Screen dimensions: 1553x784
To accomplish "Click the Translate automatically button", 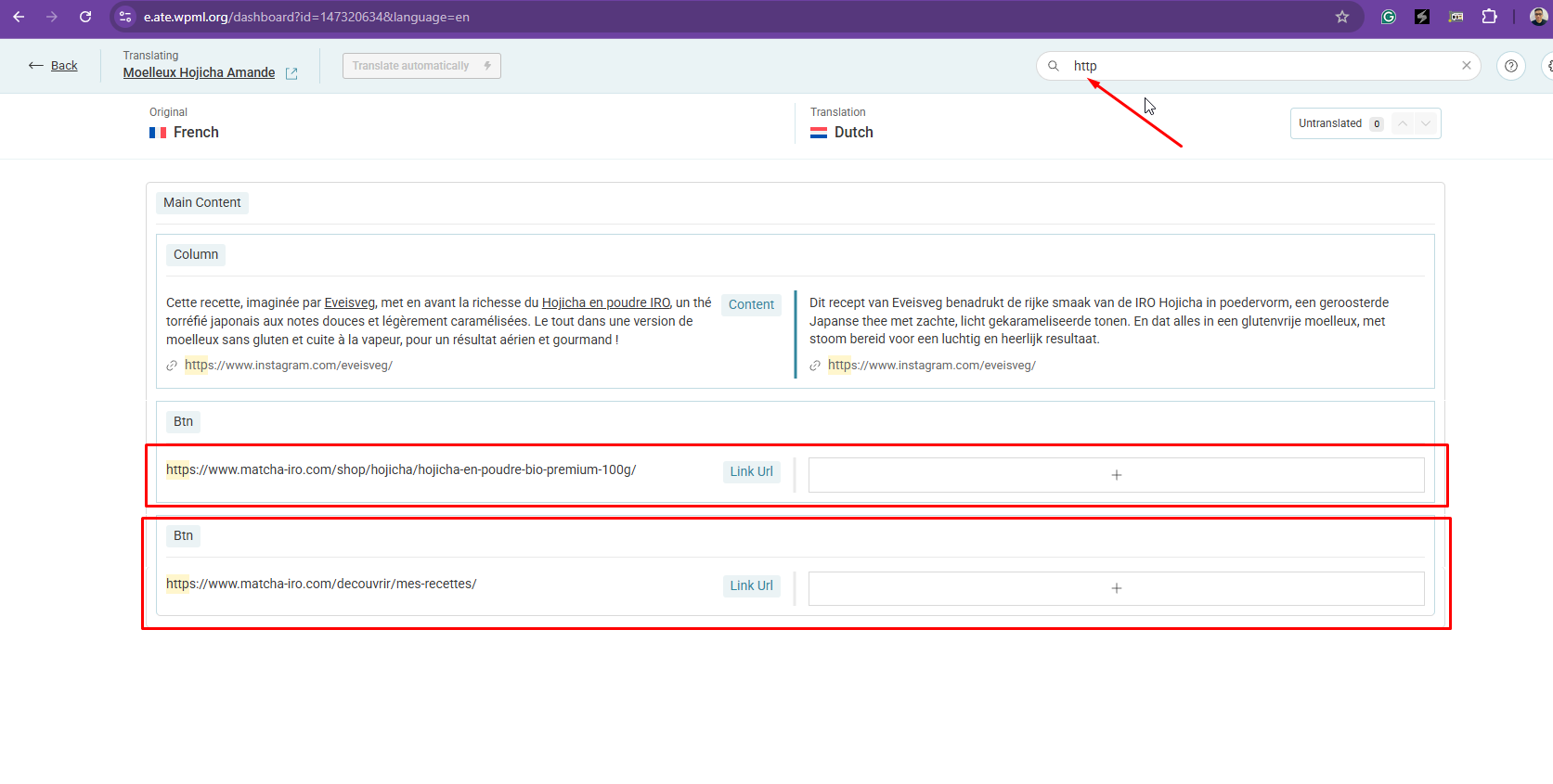I will 421,66.
